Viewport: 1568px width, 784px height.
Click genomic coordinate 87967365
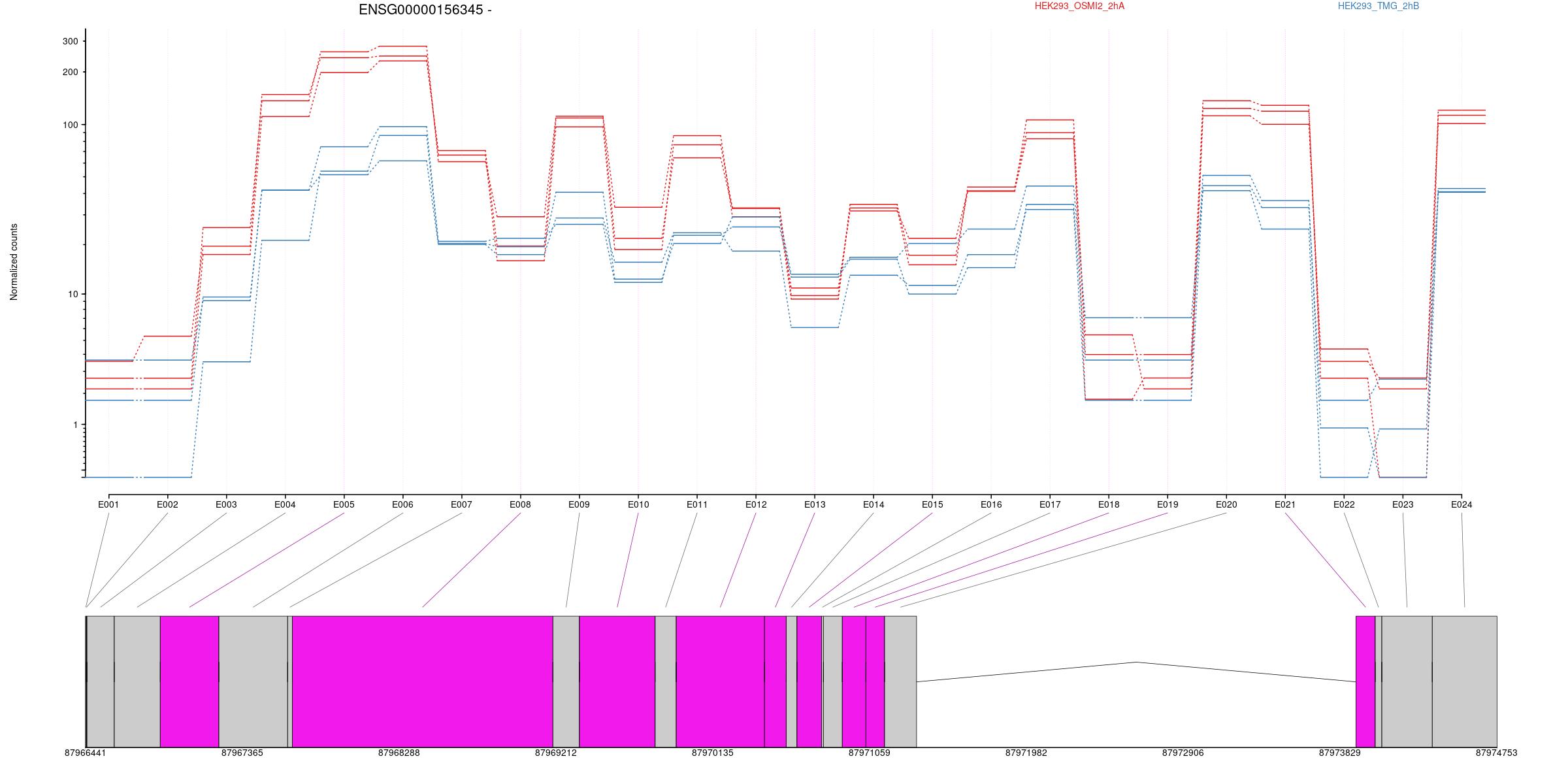click(242, 753)
